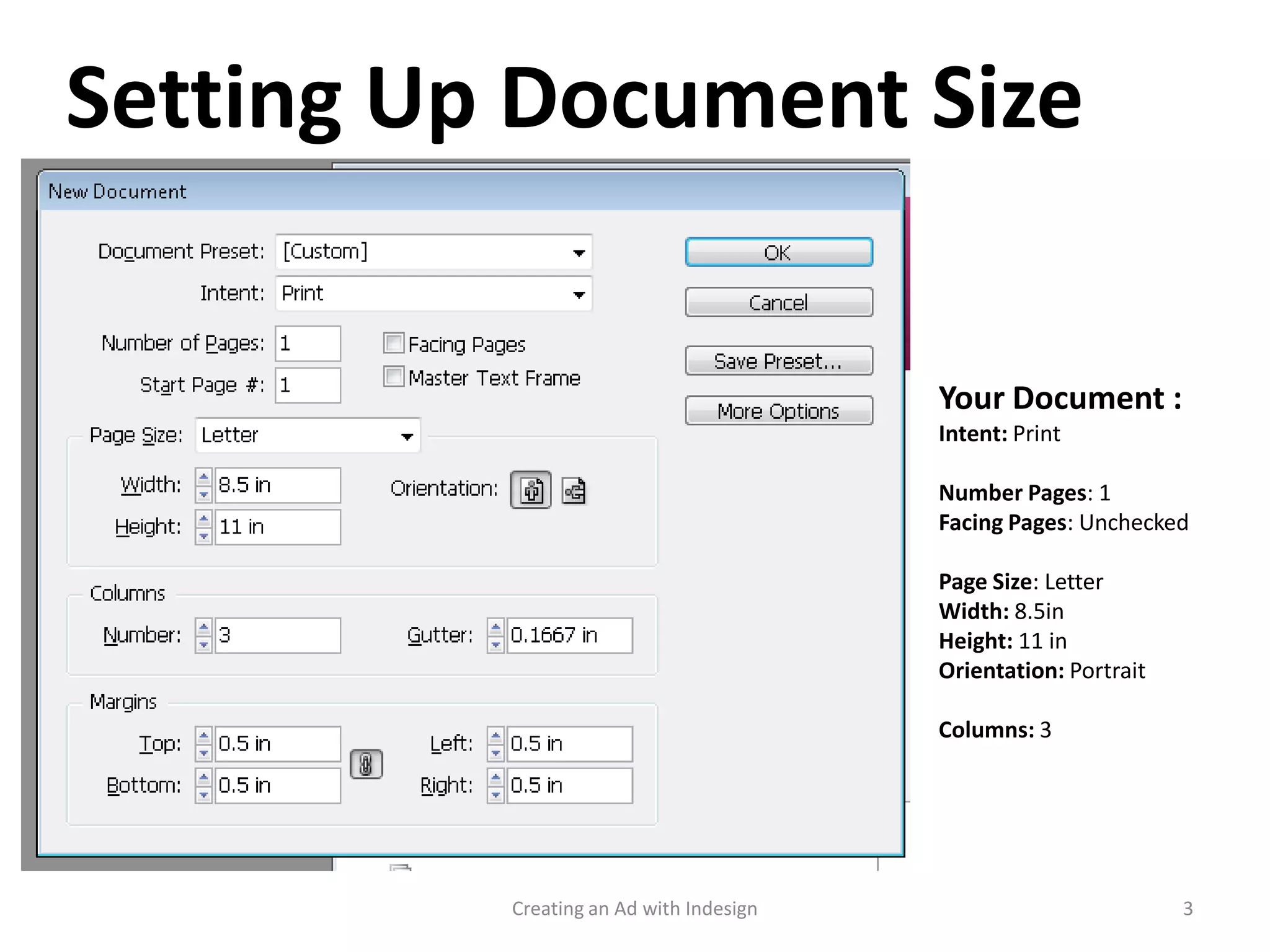Open the Intent dropdown
Screen dimensions: 1270x952
(433, 293)
